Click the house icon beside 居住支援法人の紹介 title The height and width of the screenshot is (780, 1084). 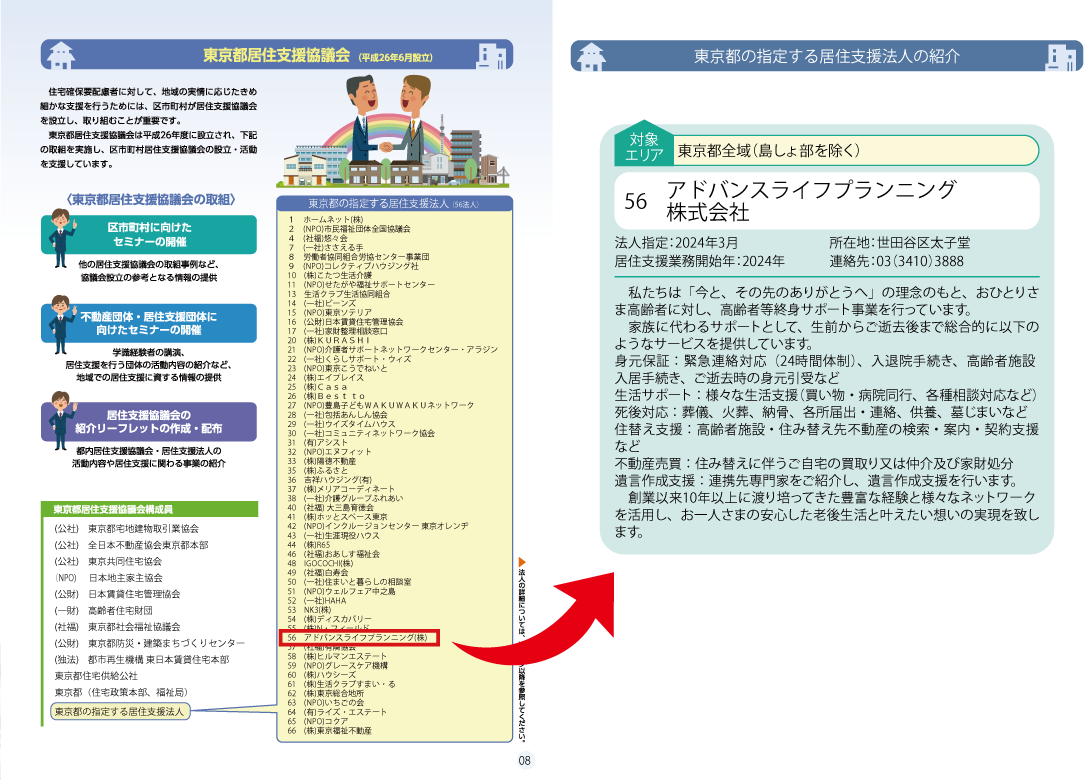coord(592,57)
